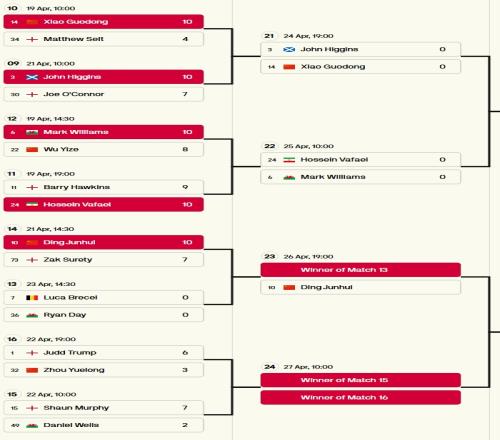Select the Ding Junhui winner row in match 14
Screen dimensions: 500x440
[104, 242]
